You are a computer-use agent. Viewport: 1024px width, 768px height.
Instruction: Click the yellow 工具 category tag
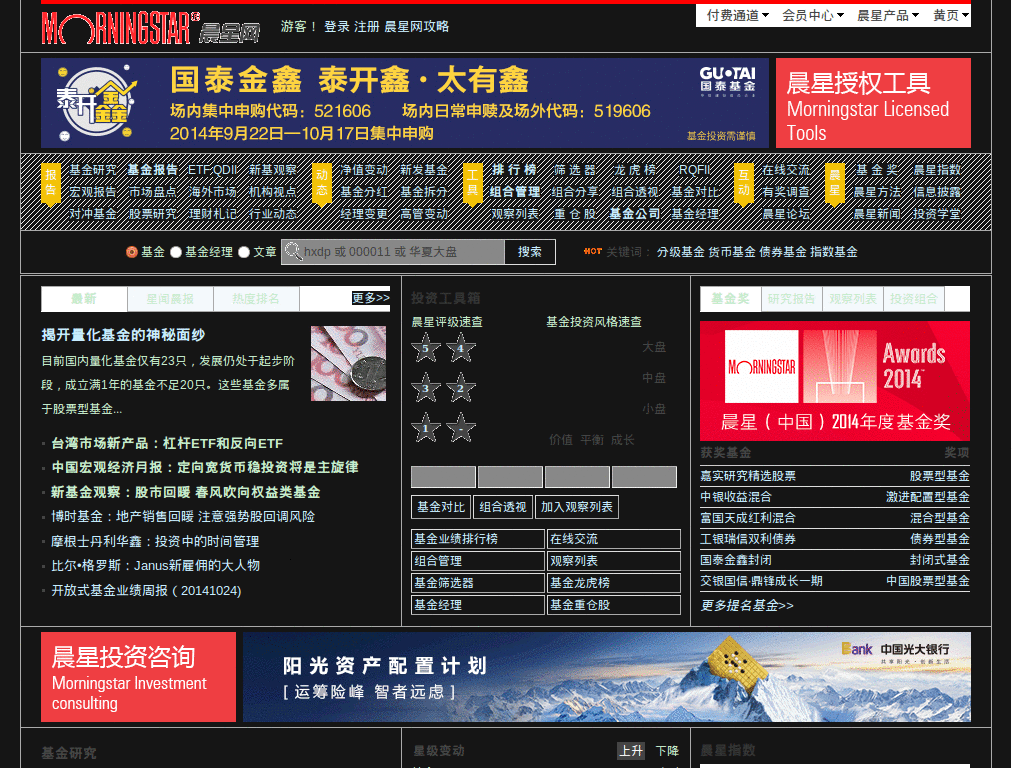tap(472, 184)
